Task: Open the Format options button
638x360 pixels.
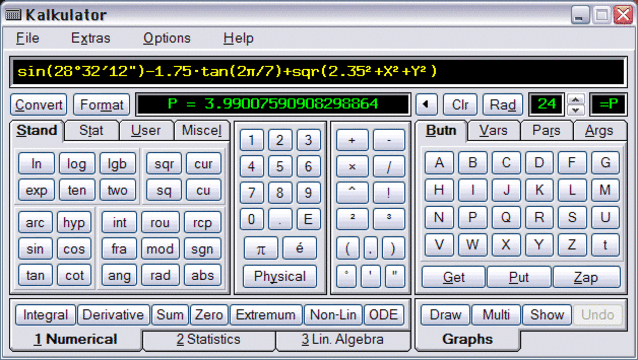Action: [102, 105]
